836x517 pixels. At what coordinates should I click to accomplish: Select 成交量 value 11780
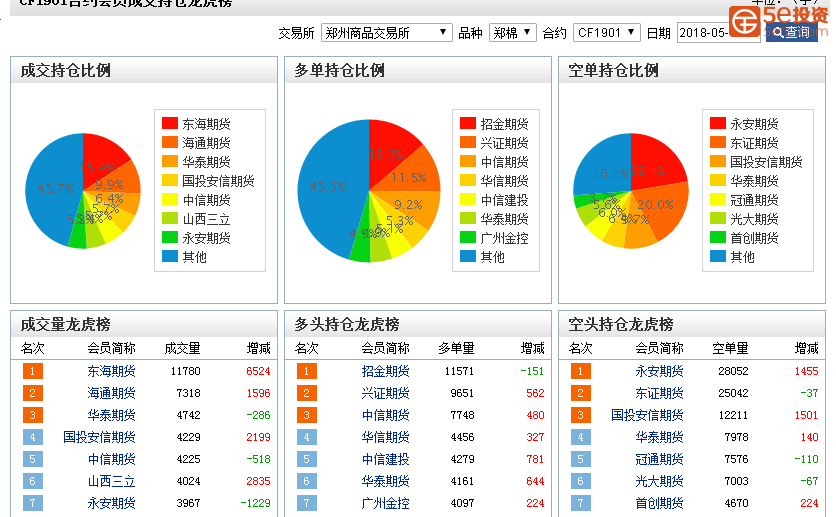click(186, 371)
